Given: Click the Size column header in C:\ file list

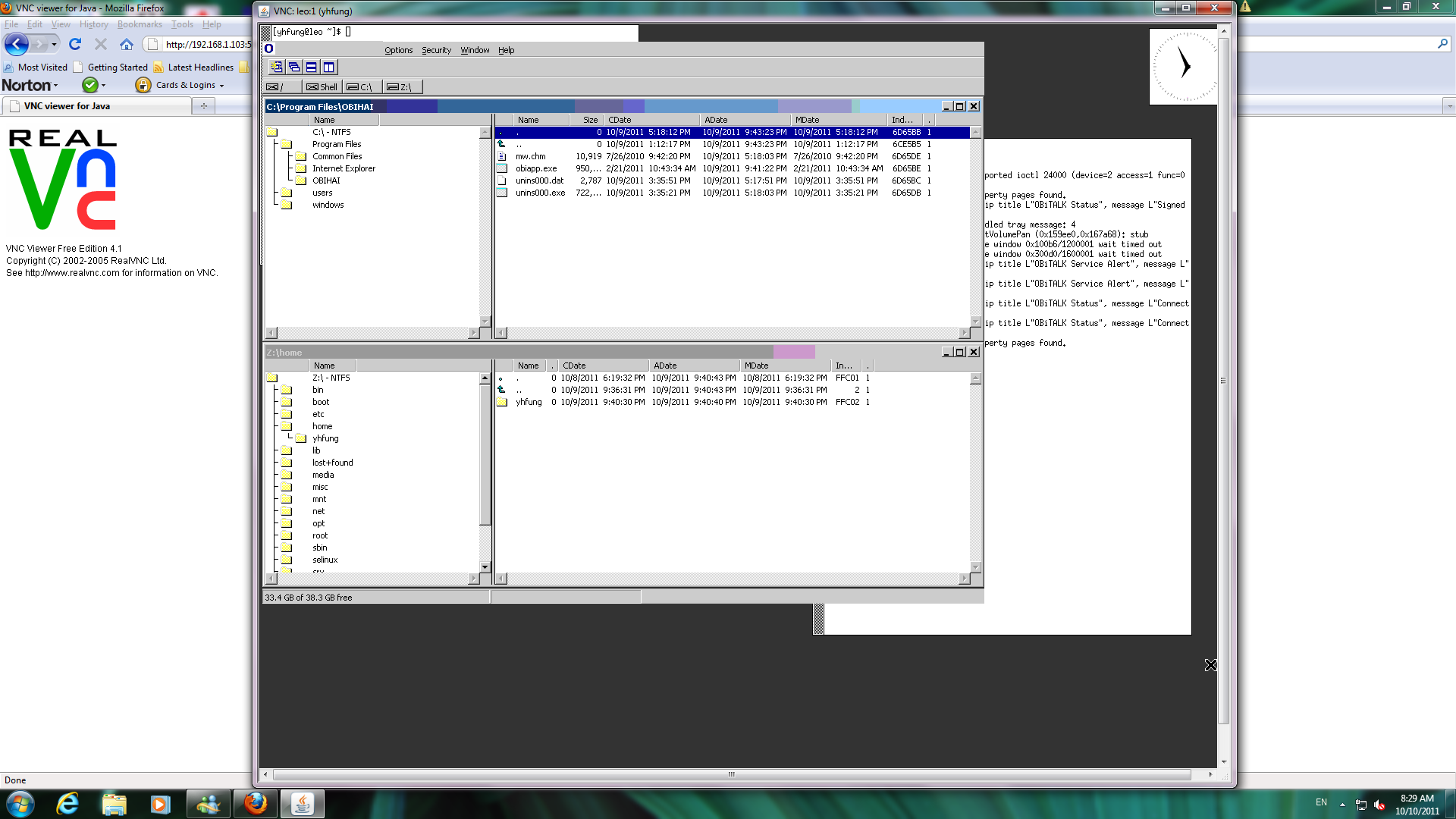Looking at the screenshot, I should coord(586,120).
